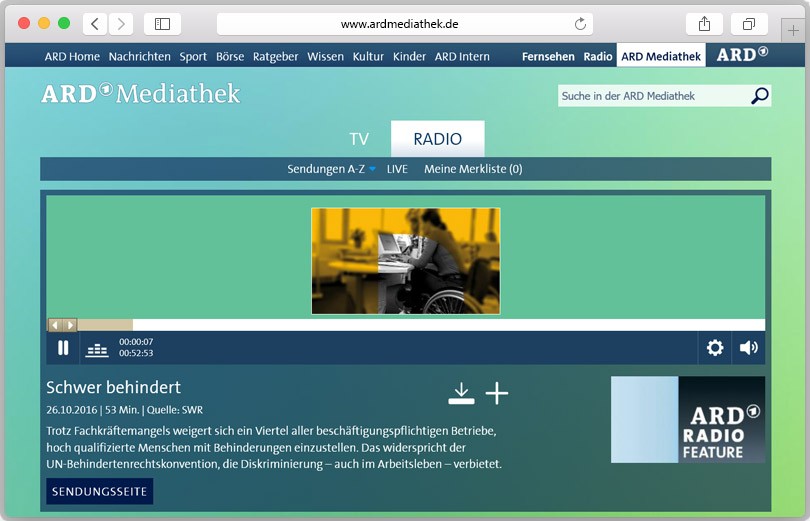This screenshot has height=521, width=810.
Task: Click the wheelchair episode cover image
Action: [406, 261]
